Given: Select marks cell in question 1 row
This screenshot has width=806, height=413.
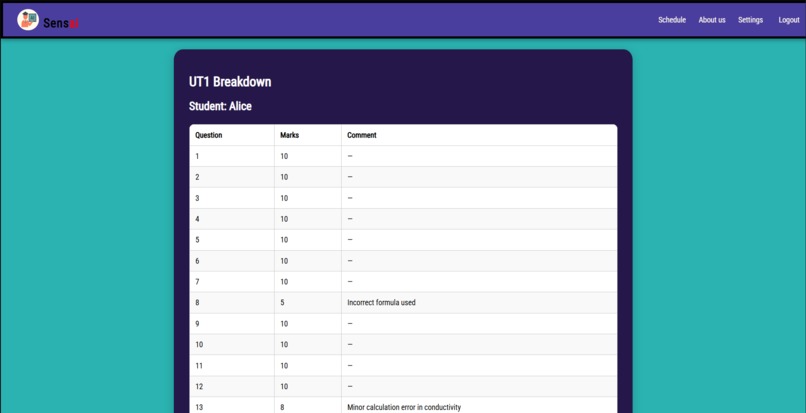Looking at the screenshot, I should click(x=308, y=156).
